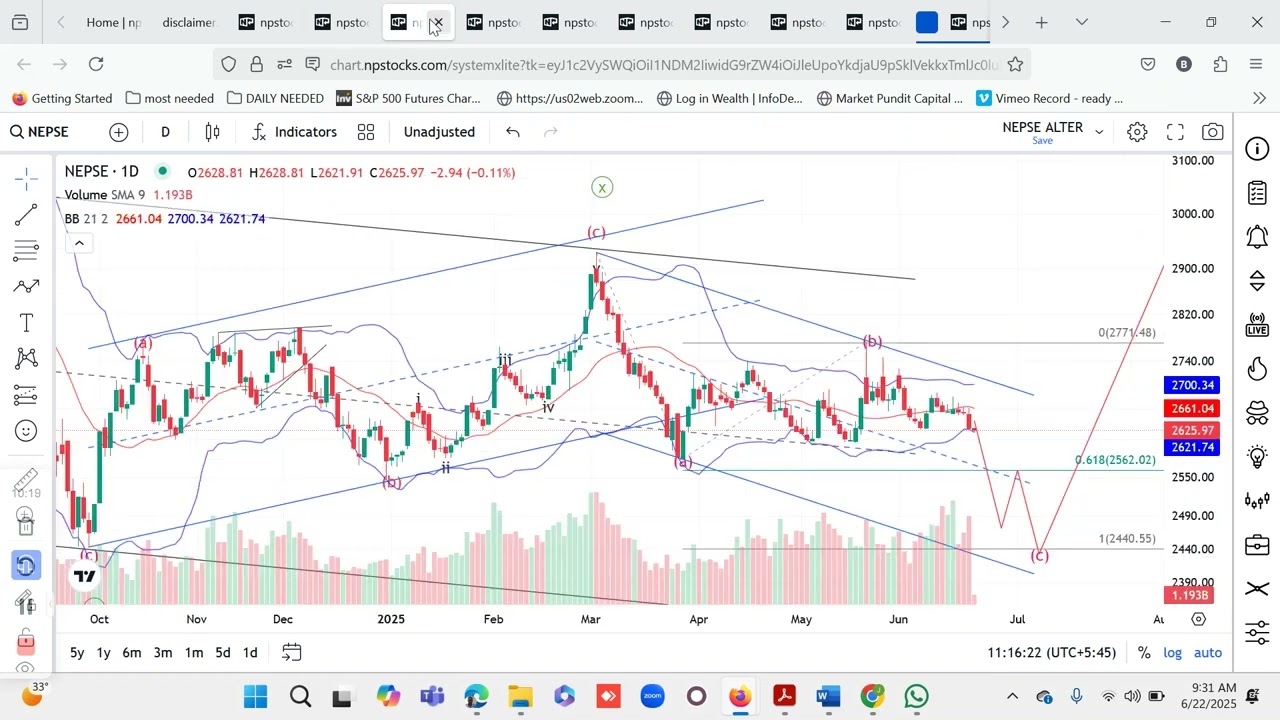Open the DAILY NEEDED bookmarks folder
This screenshot has width=1280, height=720.
click(x=275, y=98)
